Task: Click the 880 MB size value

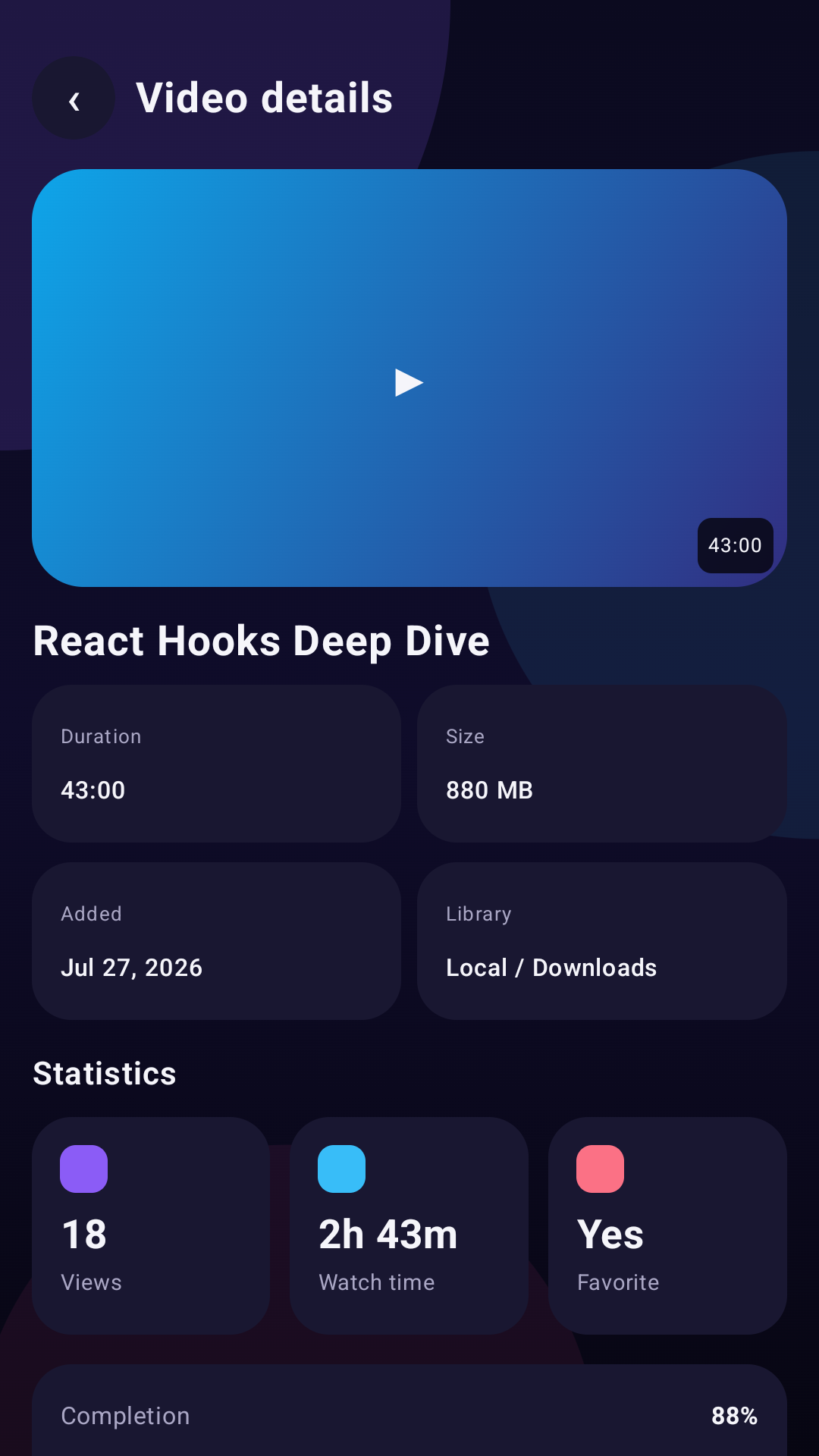Action: click(x=489, y=790)
